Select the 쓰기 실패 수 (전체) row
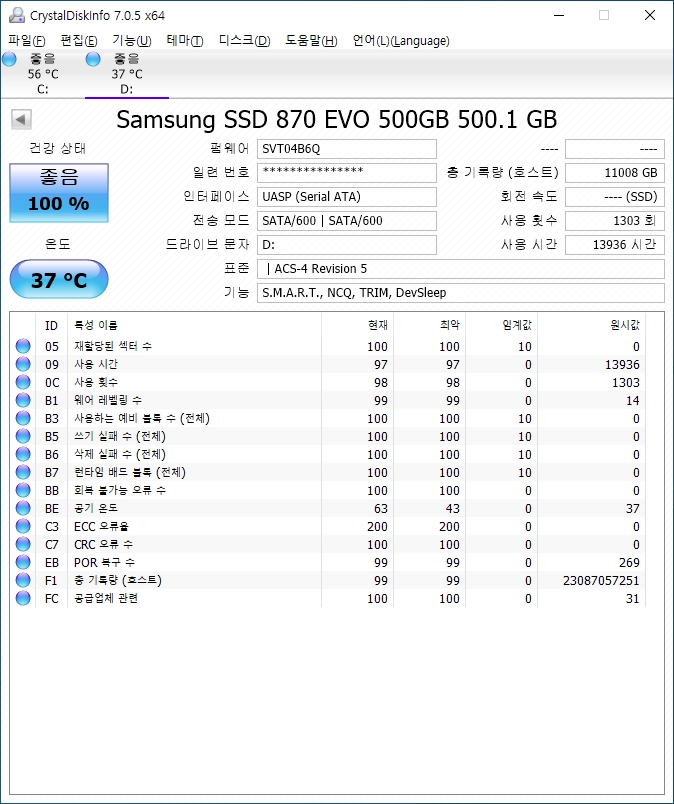The image size is (674, 804). (328, 436)
